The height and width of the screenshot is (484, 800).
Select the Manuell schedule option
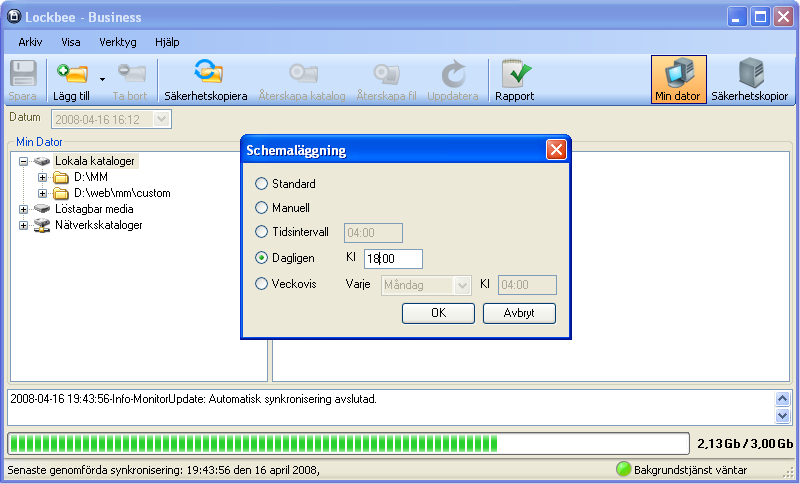point(261,208)
